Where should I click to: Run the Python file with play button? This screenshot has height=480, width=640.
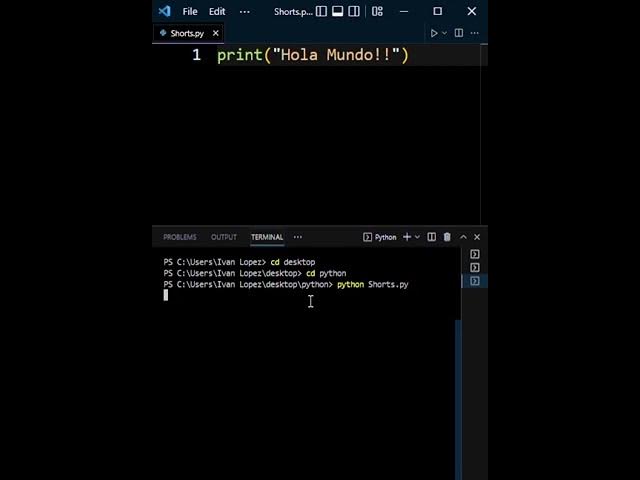click(434, 33)
